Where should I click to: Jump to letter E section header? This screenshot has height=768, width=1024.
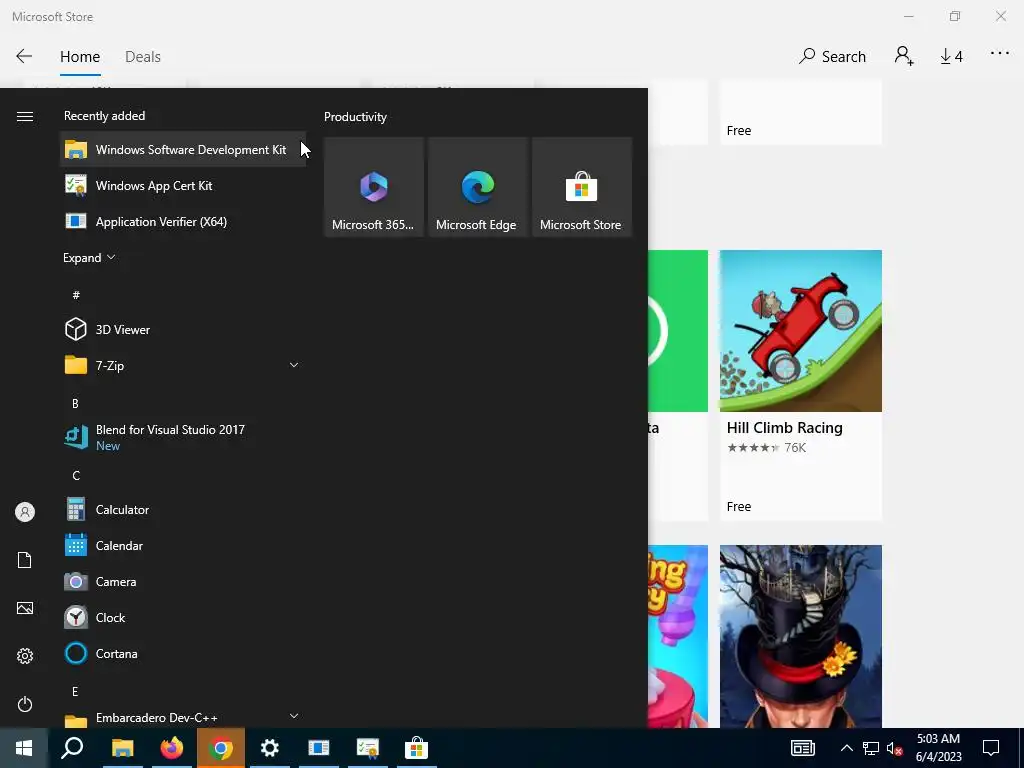tap(75, 691)
